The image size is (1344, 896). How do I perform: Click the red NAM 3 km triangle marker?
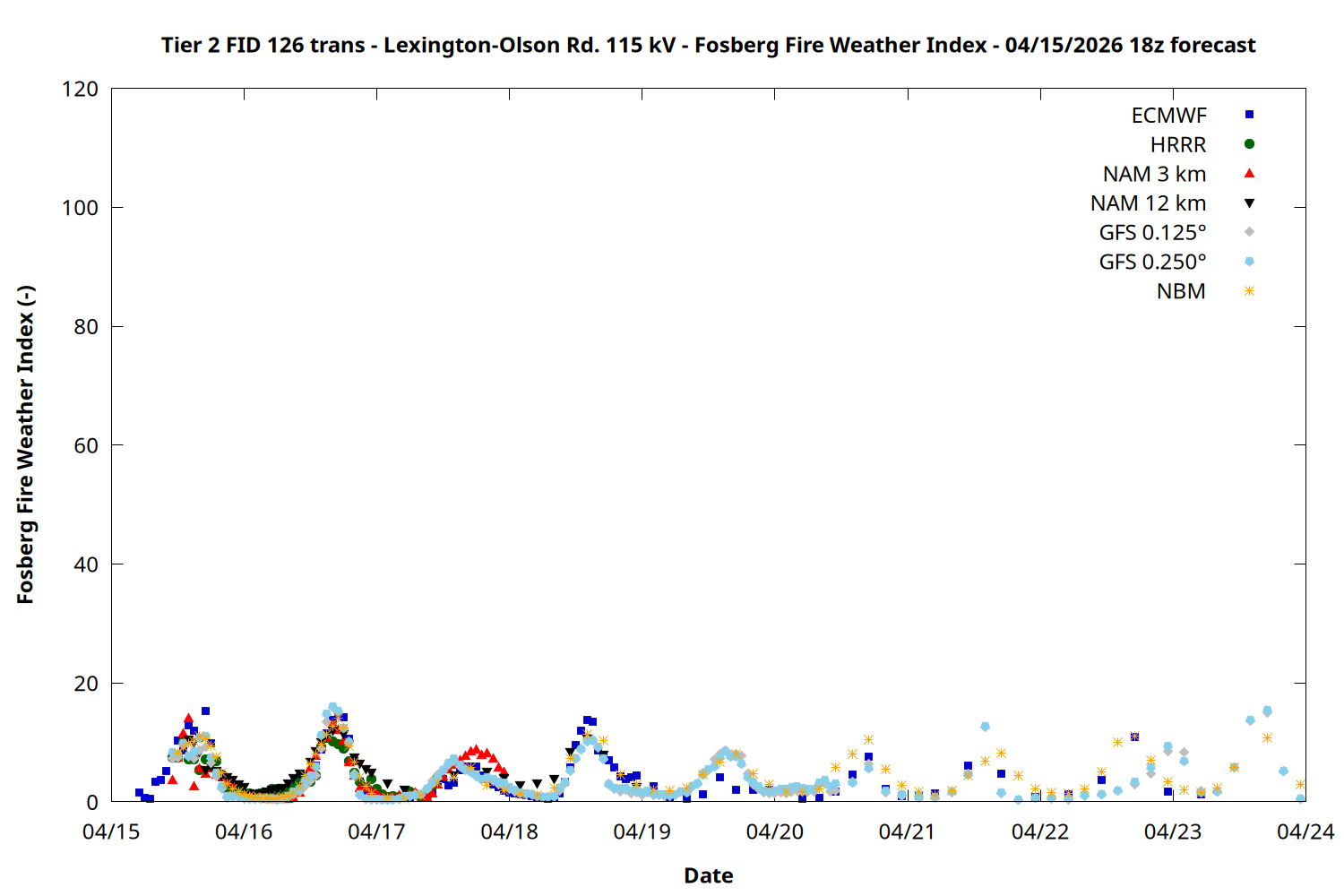pos(1249,174)
